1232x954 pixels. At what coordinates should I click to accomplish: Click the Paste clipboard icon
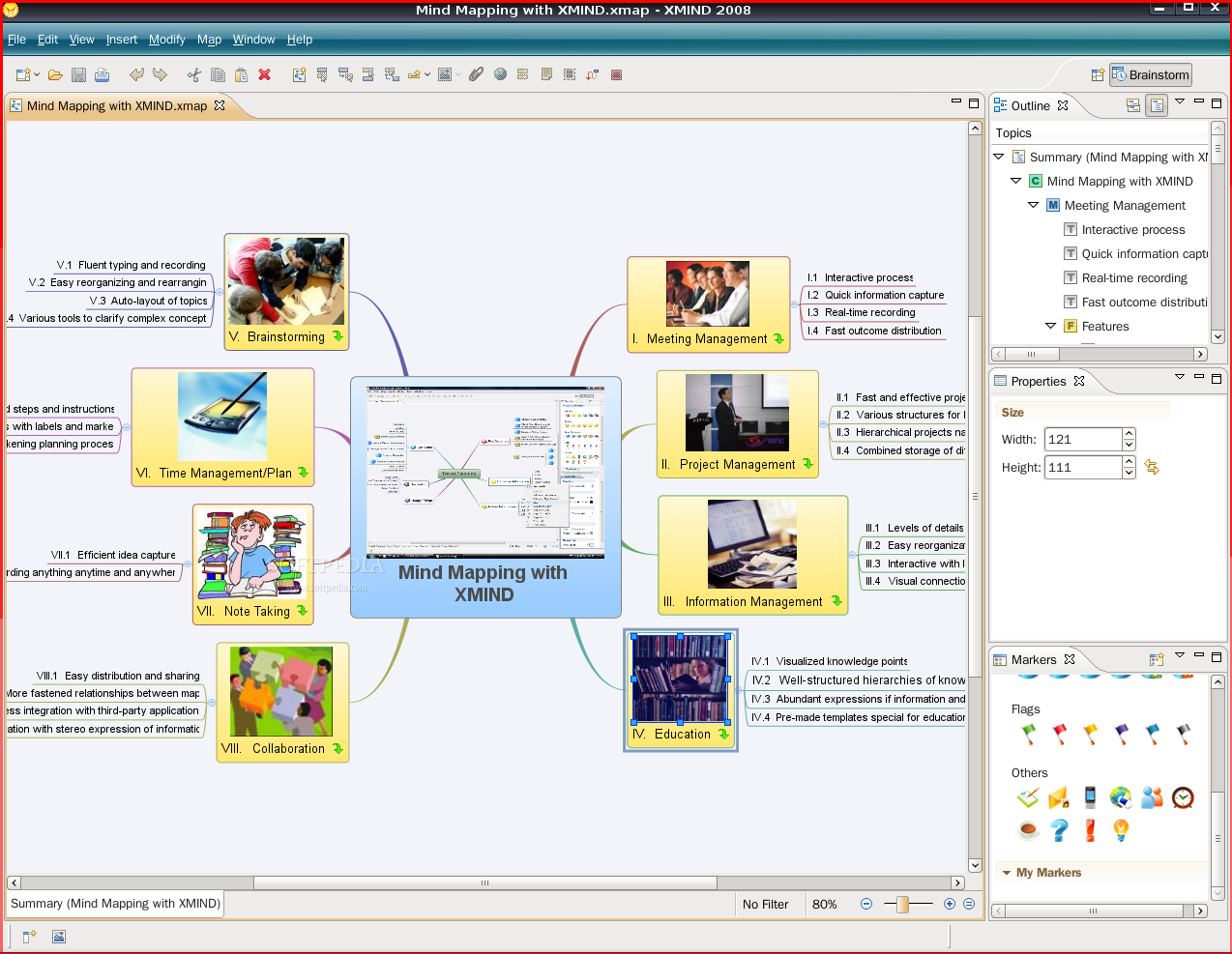coord(241,74)
